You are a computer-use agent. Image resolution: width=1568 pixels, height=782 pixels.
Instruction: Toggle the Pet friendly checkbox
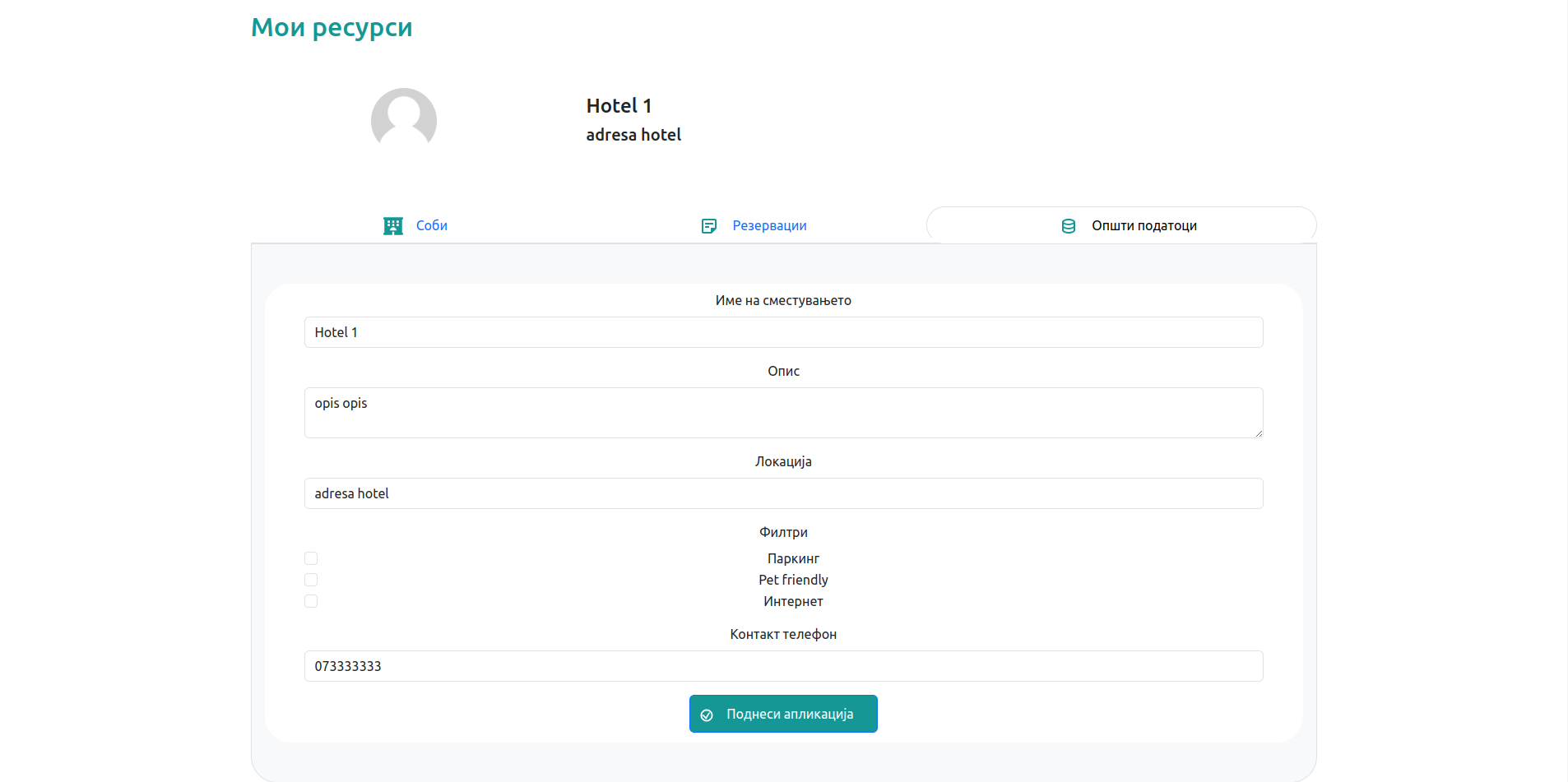pos(311,580)
